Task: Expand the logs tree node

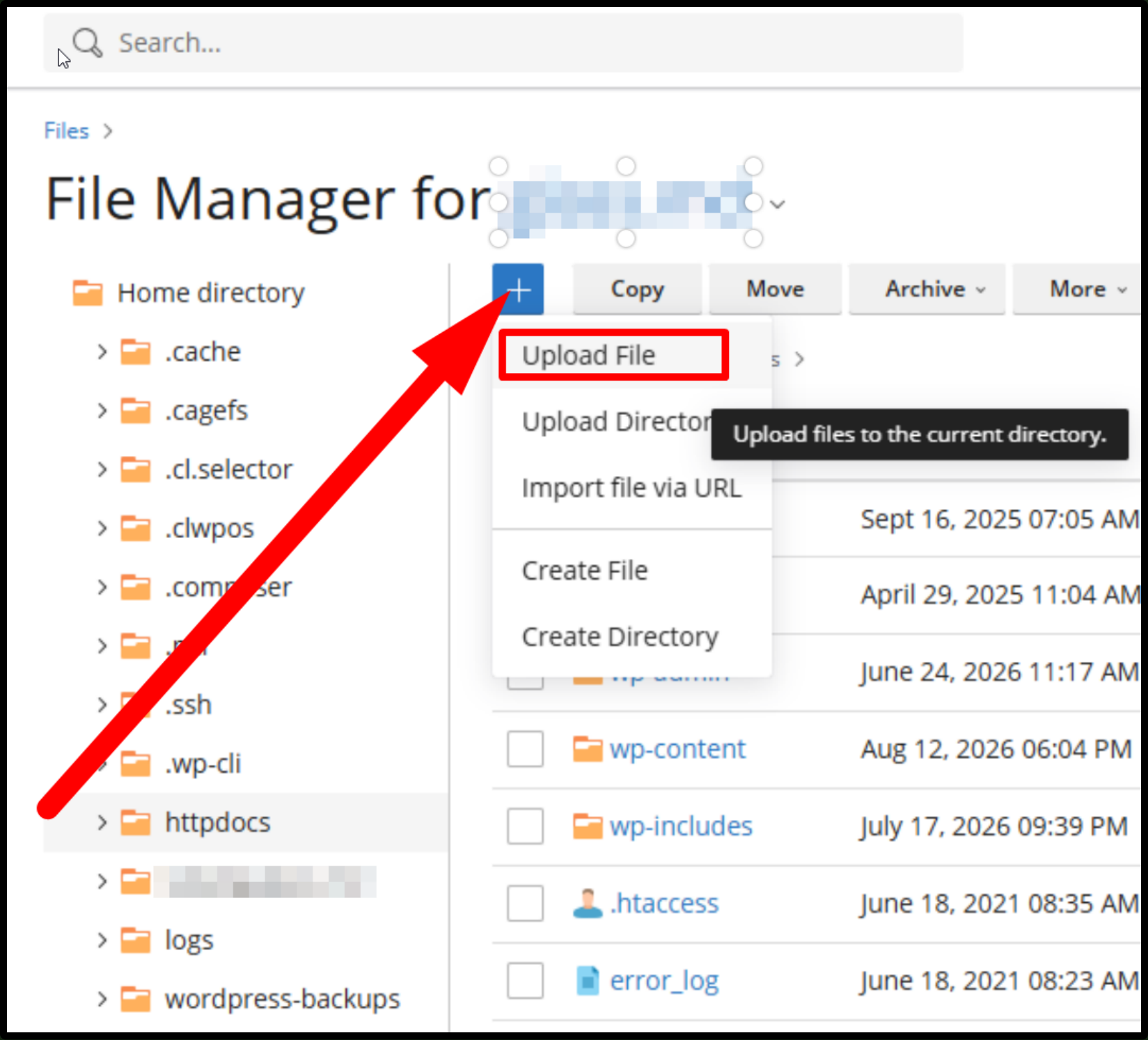Action: pos(102,940)
